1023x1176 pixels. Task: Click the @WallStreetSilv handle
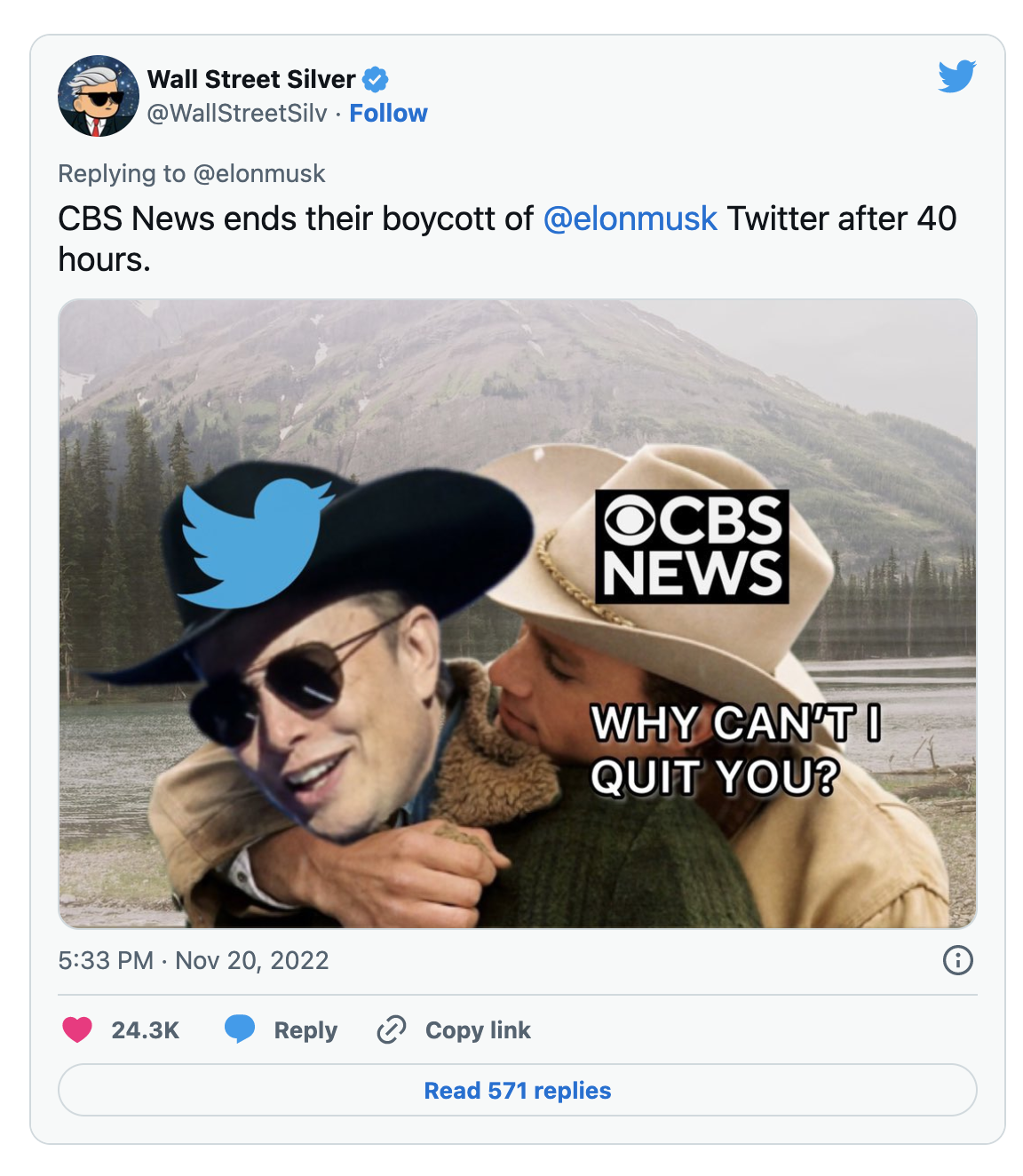click(237, 114)
